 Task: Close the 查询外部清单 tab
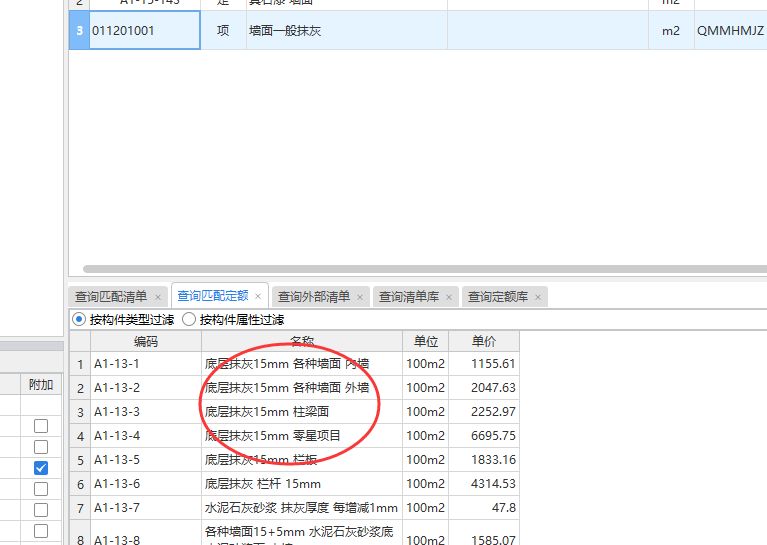point(360,297)
